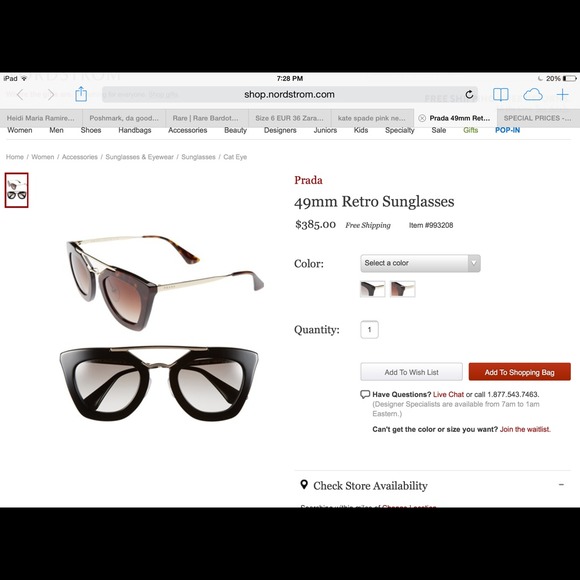Tap the location pin icon near Check Store Availability
The image size is (580, 580).
(304, 484)
